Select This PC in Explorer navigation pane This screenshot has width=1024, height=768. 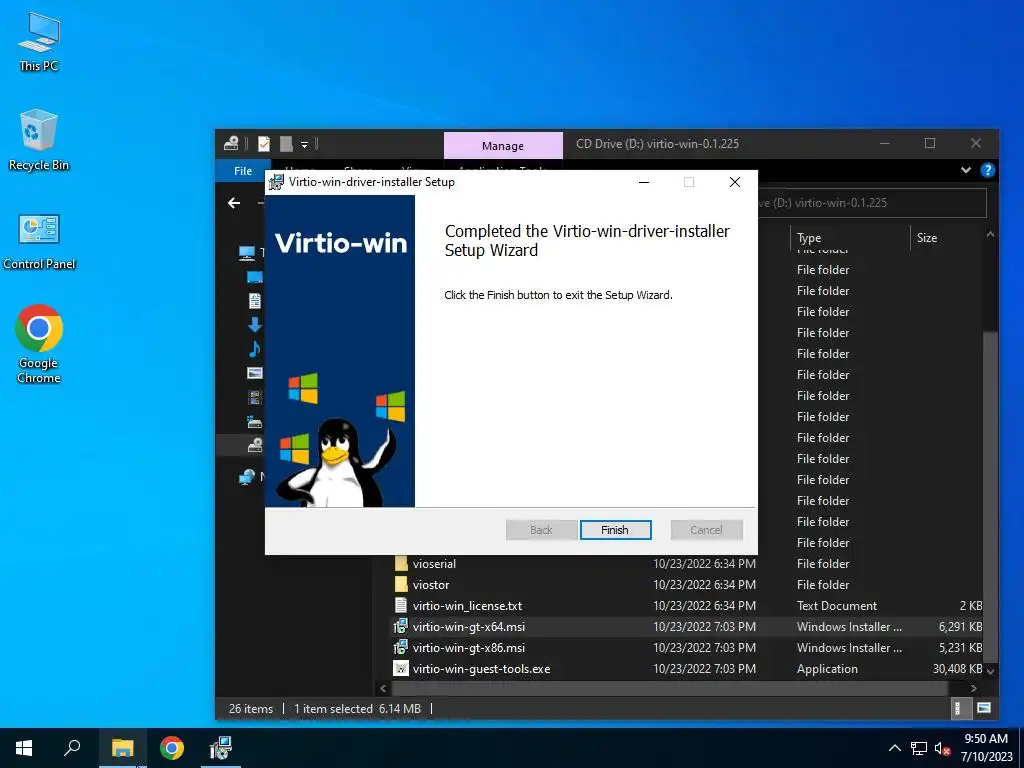click(x=247, y=253)
